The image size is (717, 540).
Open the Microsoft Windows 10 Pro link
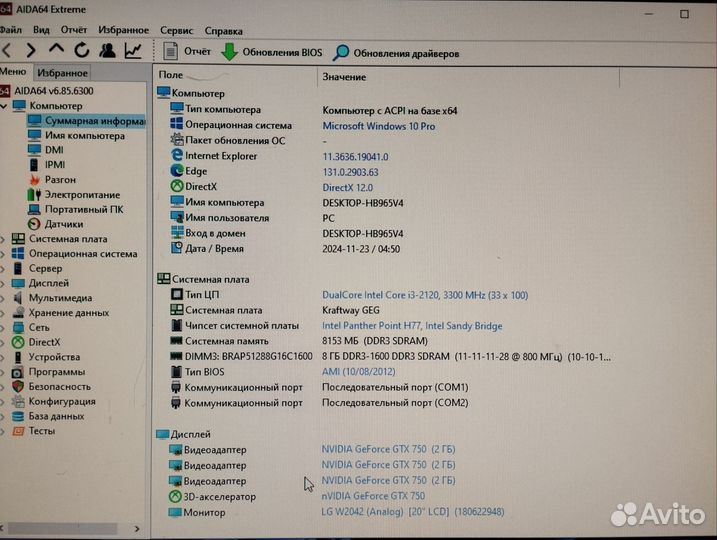pyautogui.click(x=378, y=126)
